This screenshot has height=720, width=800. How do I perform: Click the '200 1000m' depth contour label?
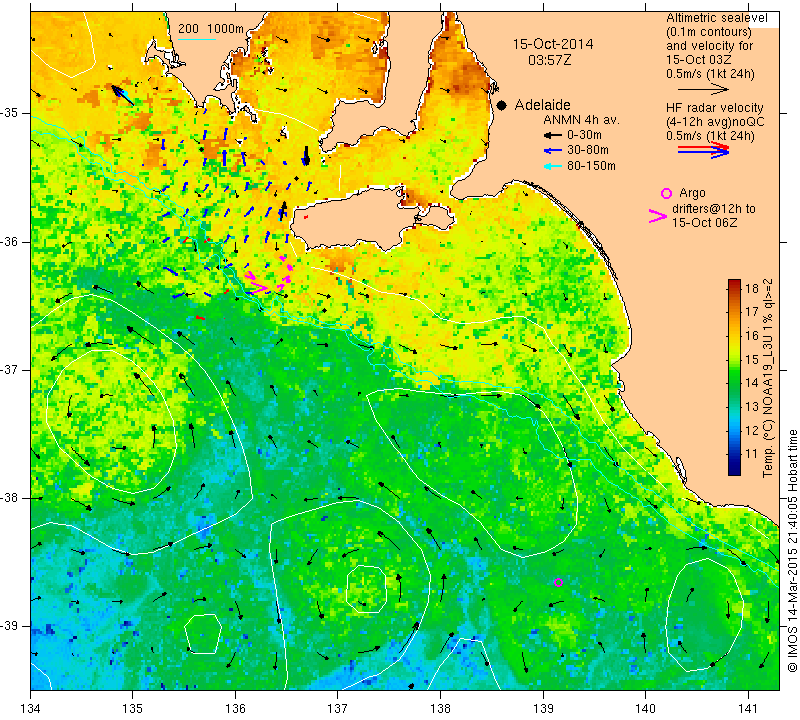[x=211, y=29]
